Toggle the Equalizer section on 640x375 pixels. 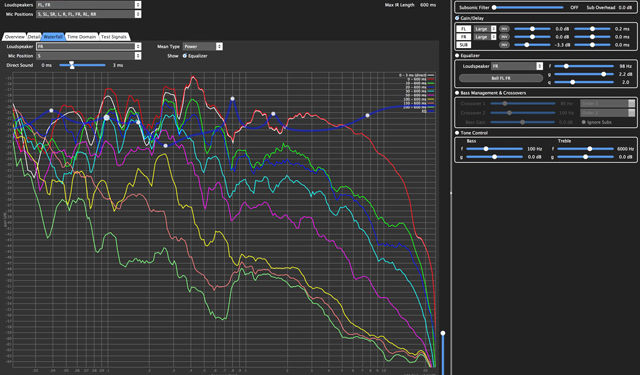coord(457,55)
